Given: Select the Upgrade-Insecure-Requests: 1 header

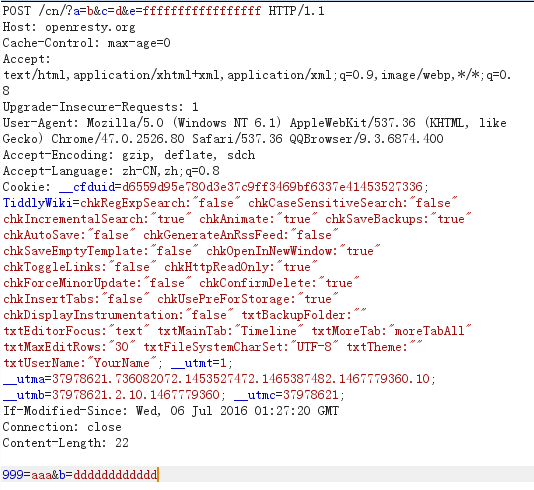Looking at the screenshot, I should click(100, 107).
